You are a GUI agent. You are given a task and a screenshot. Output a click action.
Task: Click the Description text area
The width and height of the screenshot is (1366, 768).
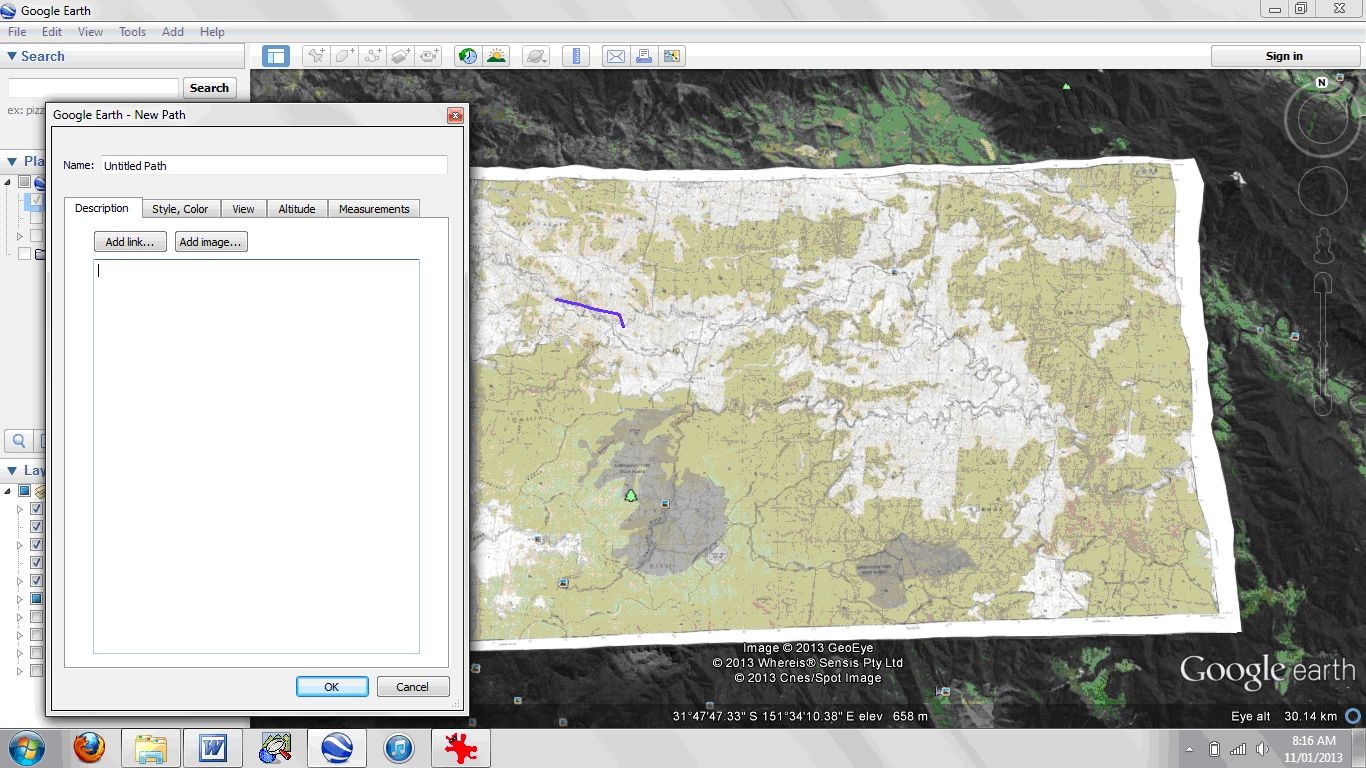point(256,456)
